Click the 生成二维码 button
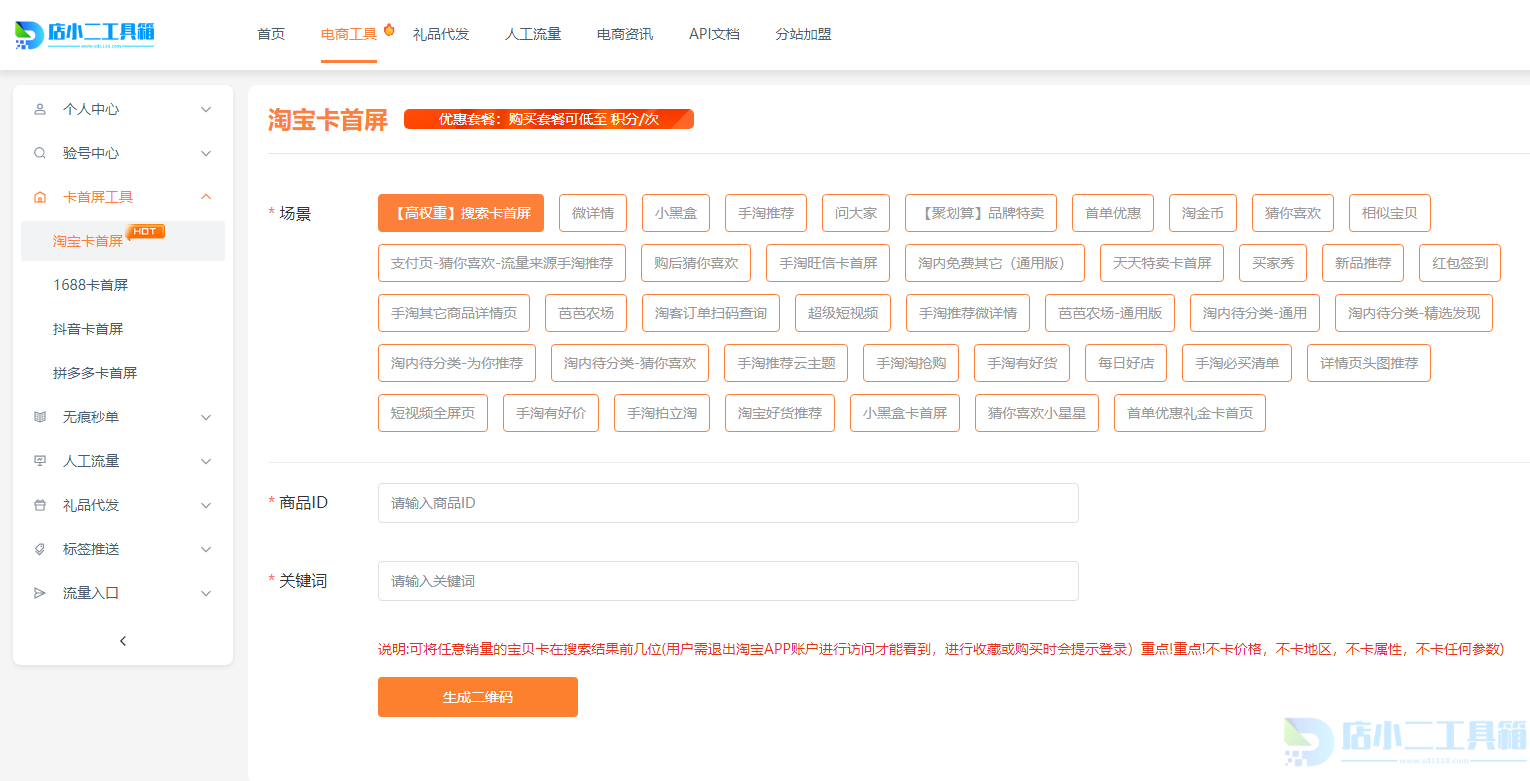 tap(478, 697)
